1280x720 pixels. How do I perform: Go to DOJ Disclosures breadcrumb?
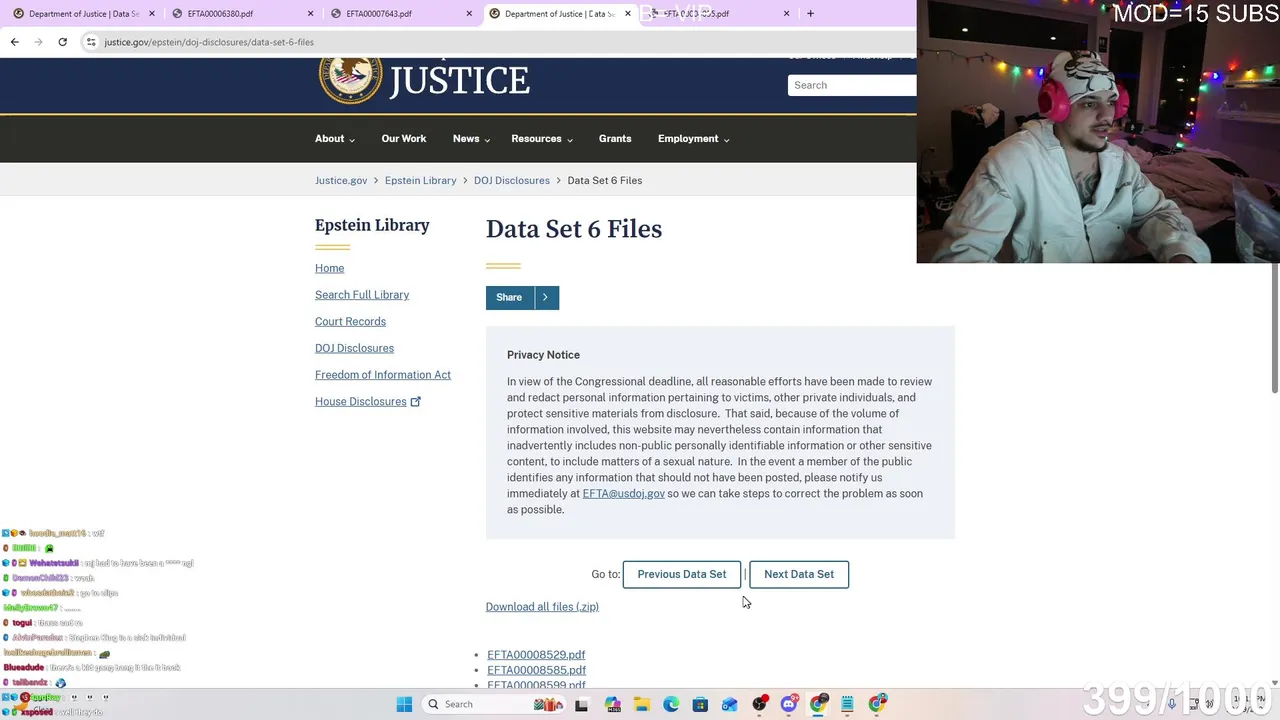[x=512, y=181]
